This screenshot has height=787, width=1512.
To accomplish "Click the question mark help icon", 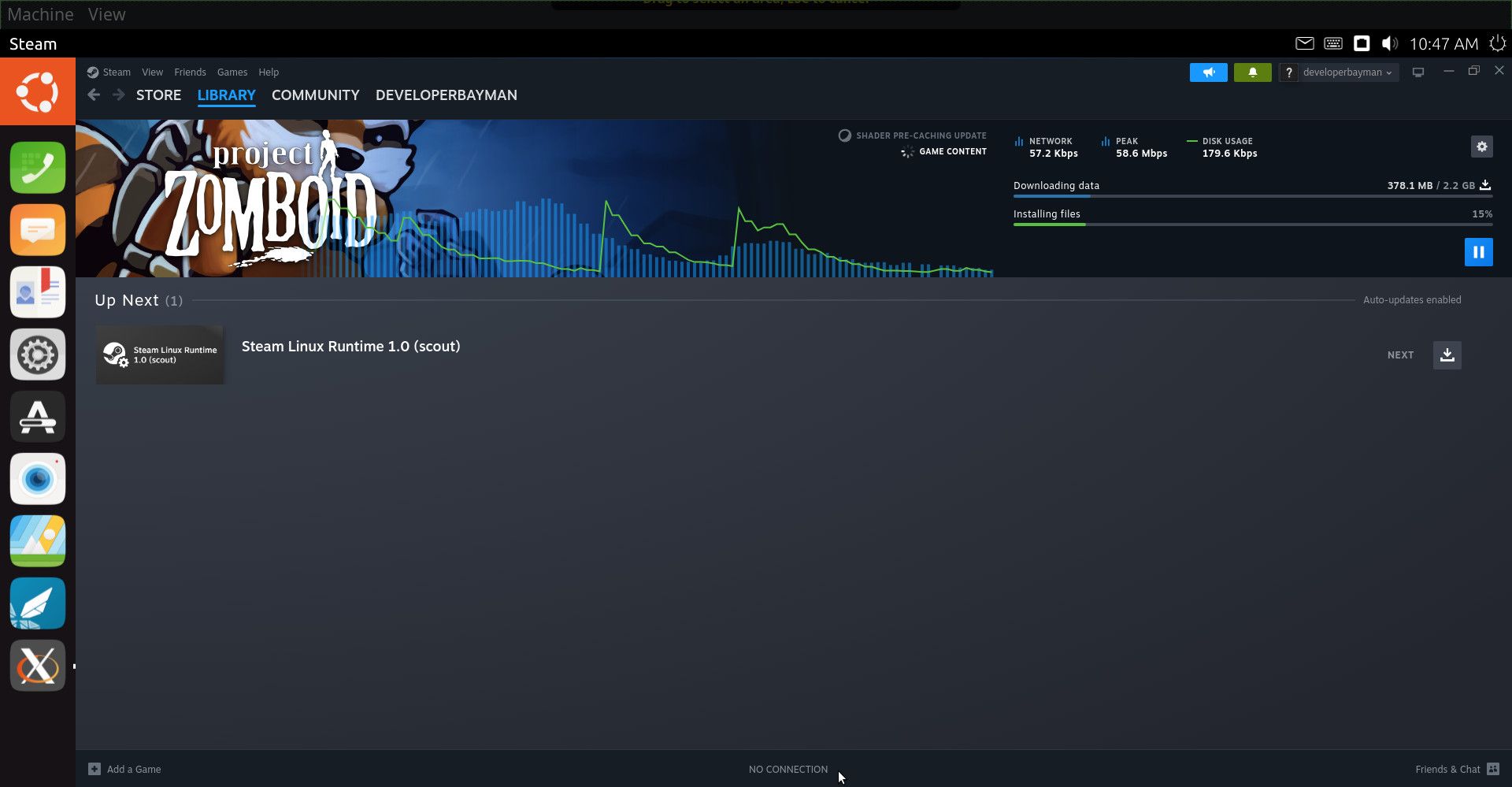I will click(1288, 72).
